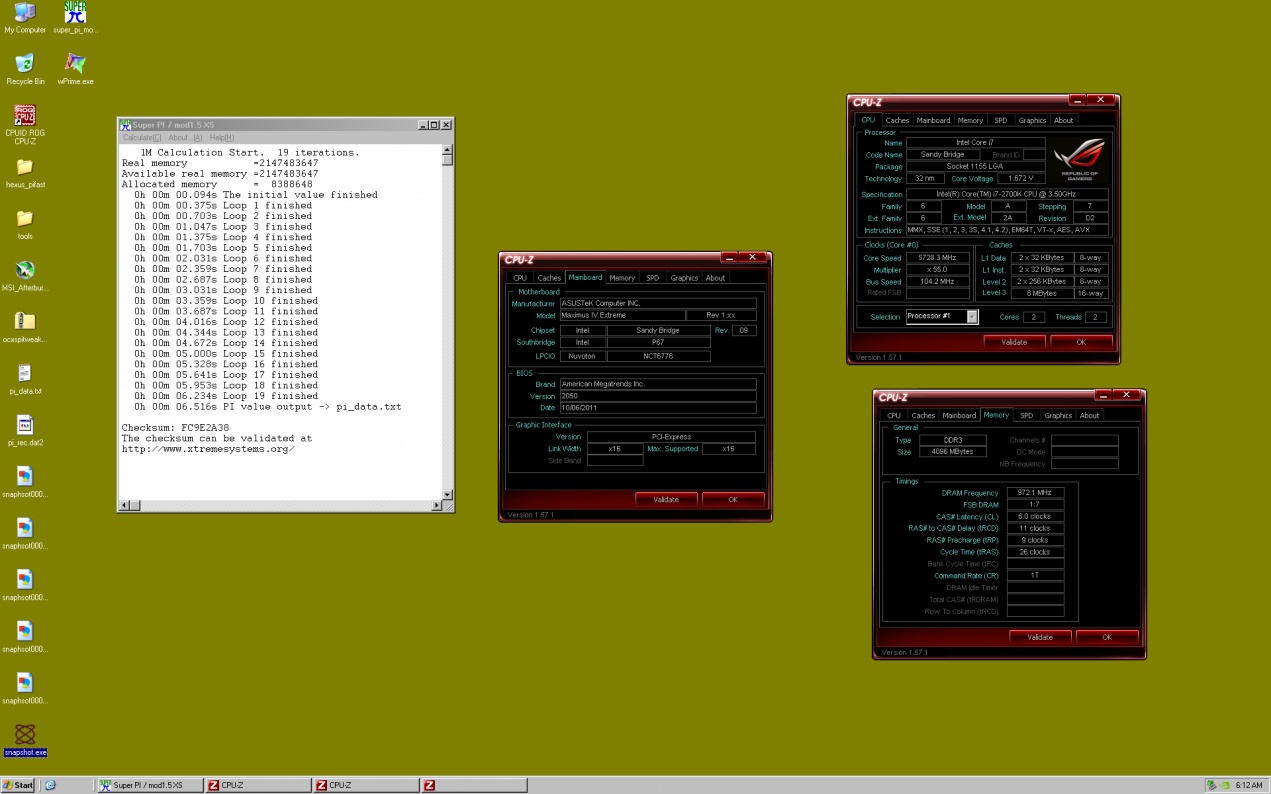Activate the Super PI taskbar button

tap(150, 785)
